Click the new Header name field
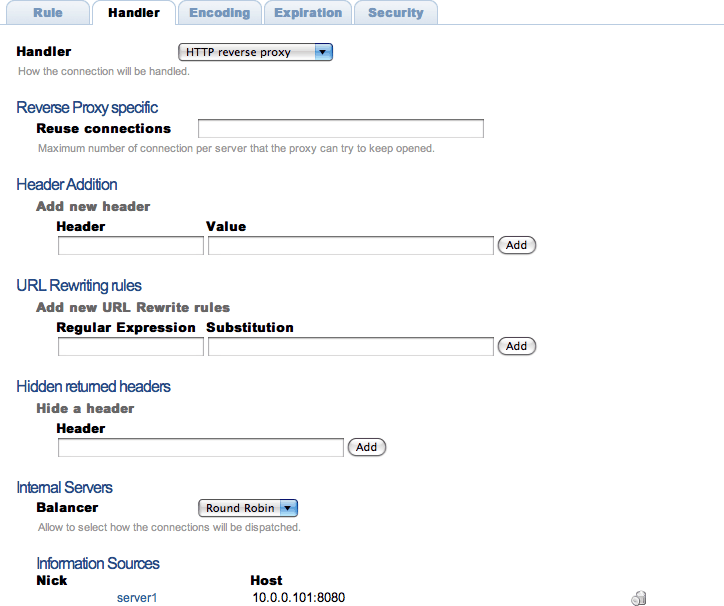Viewport: 724px width, 606px height. coord(130,245)
